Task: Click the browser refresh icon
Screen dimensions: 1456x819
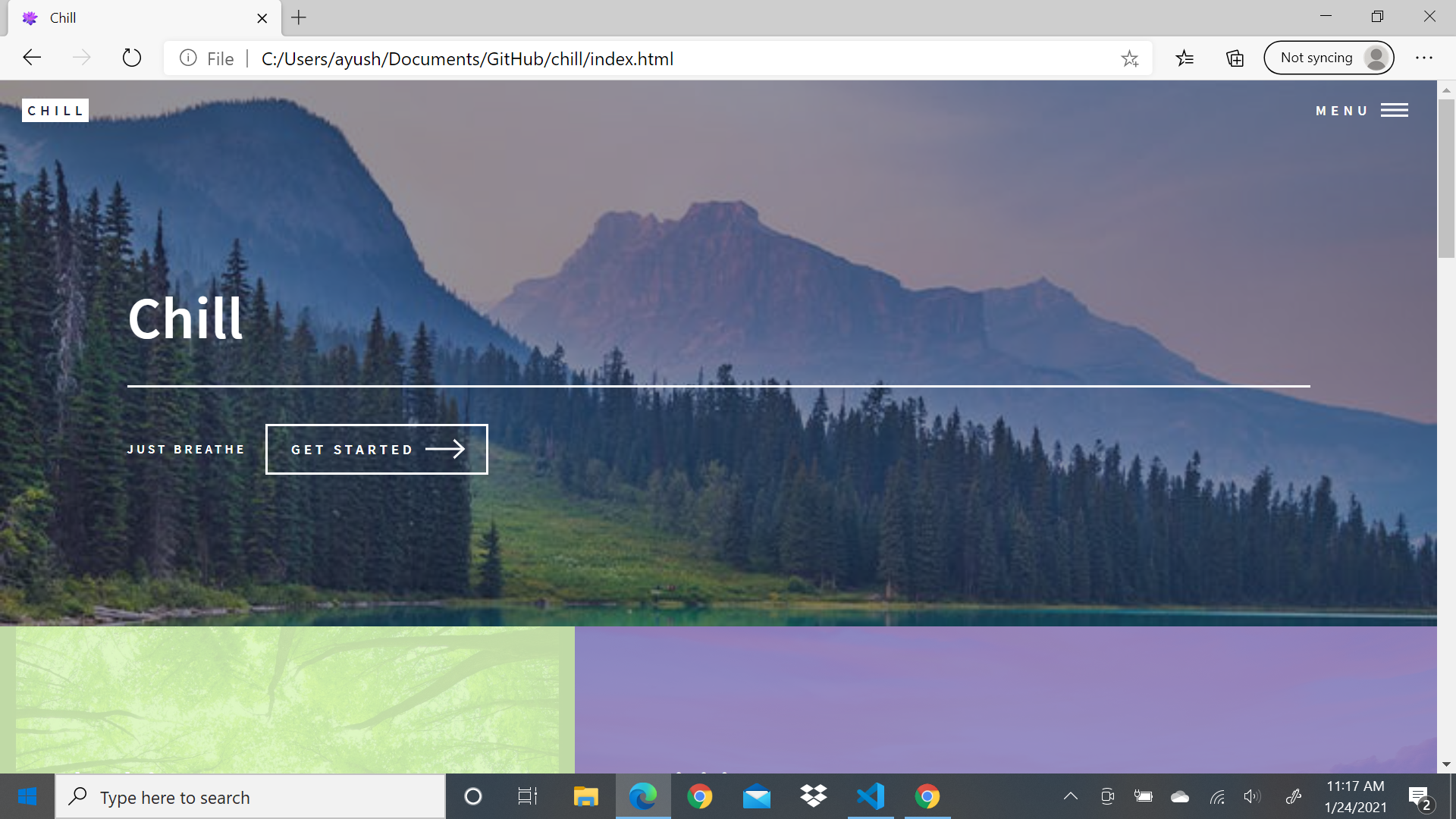Action: coord(132,58)
